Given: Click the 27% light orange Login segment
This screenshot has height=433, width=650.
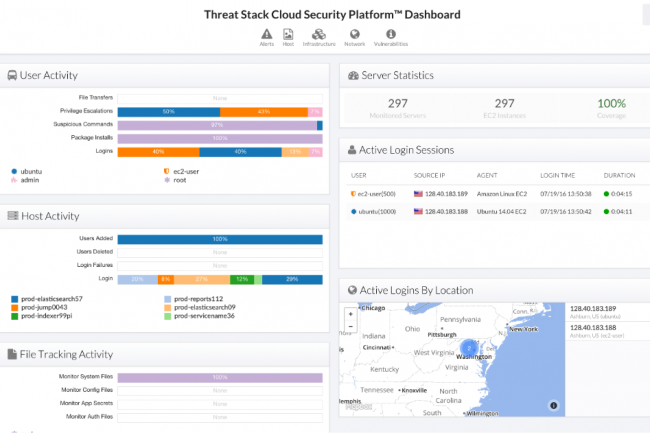Looking at the screenshot, I should (202, 280).
